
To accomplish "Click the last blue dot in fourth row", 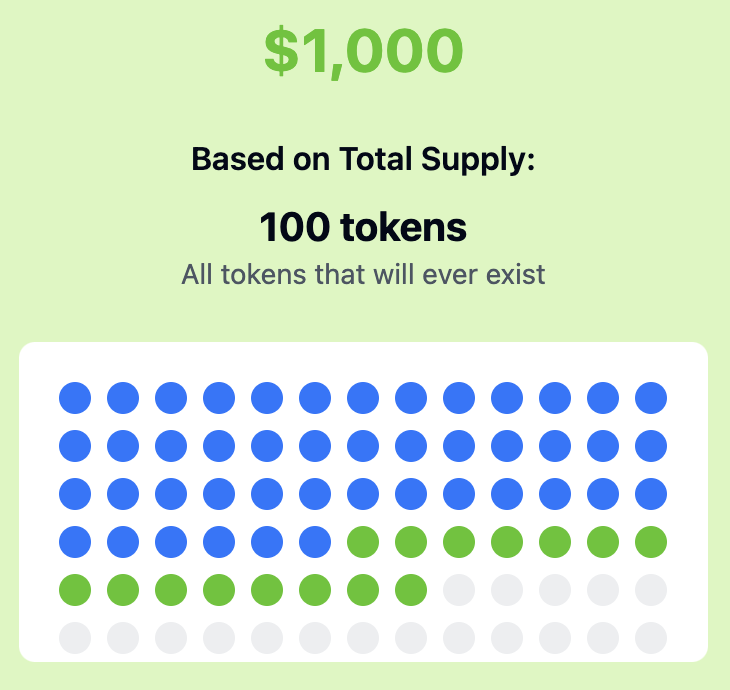I will click(315, 542).
